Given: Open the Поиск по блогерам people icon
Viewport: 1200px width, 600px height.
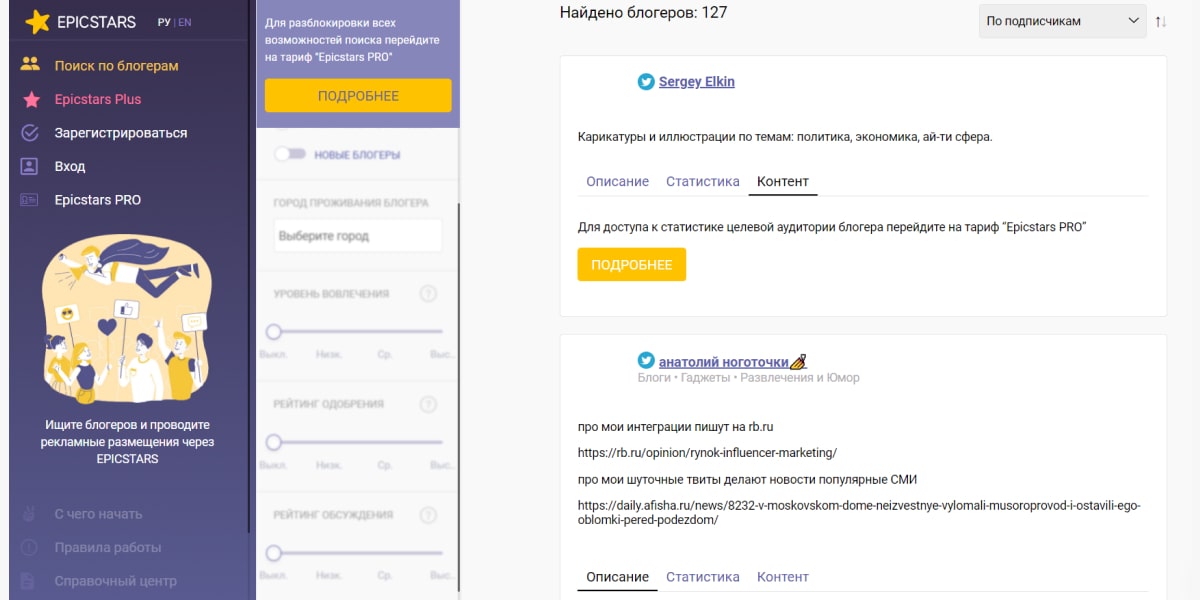Looking at the screenshot, I should click(30, 65).
